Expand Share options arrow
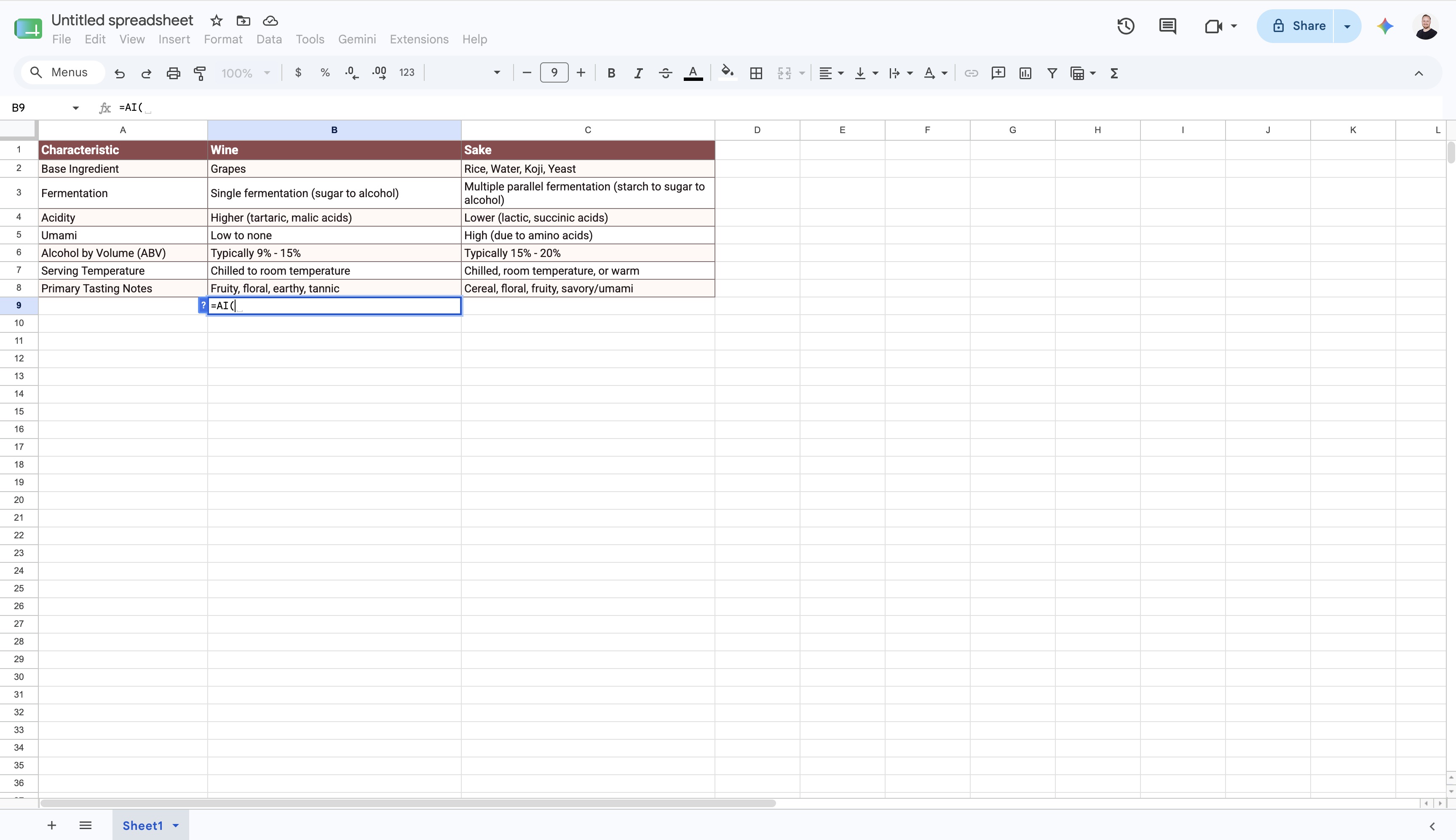 (x=1347, y=26)
